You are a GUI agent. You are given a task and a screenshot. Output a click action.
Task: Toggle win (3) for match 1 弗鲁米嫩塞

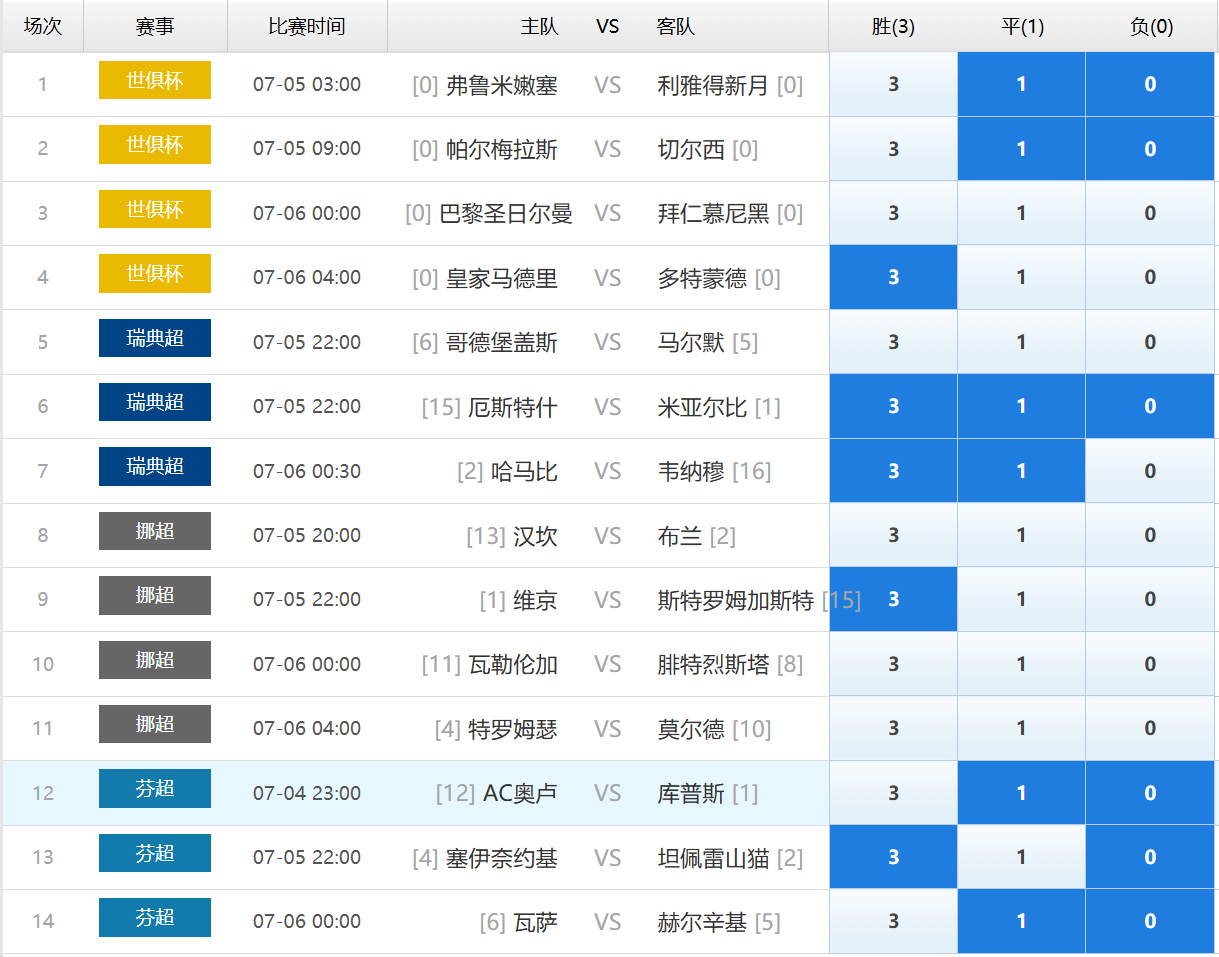pyautogui.click(x=893, y=84)
